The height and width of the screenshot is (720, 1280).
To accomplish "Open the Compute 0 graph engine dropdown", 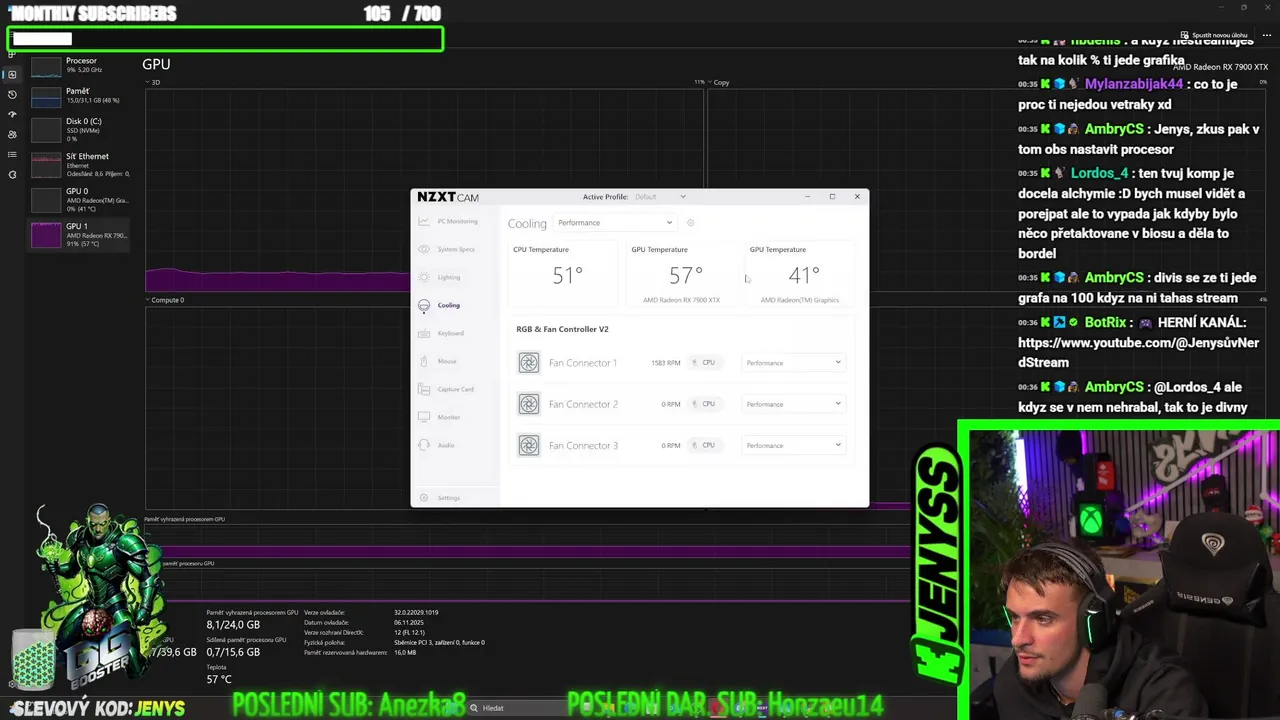I will (165, 300).
